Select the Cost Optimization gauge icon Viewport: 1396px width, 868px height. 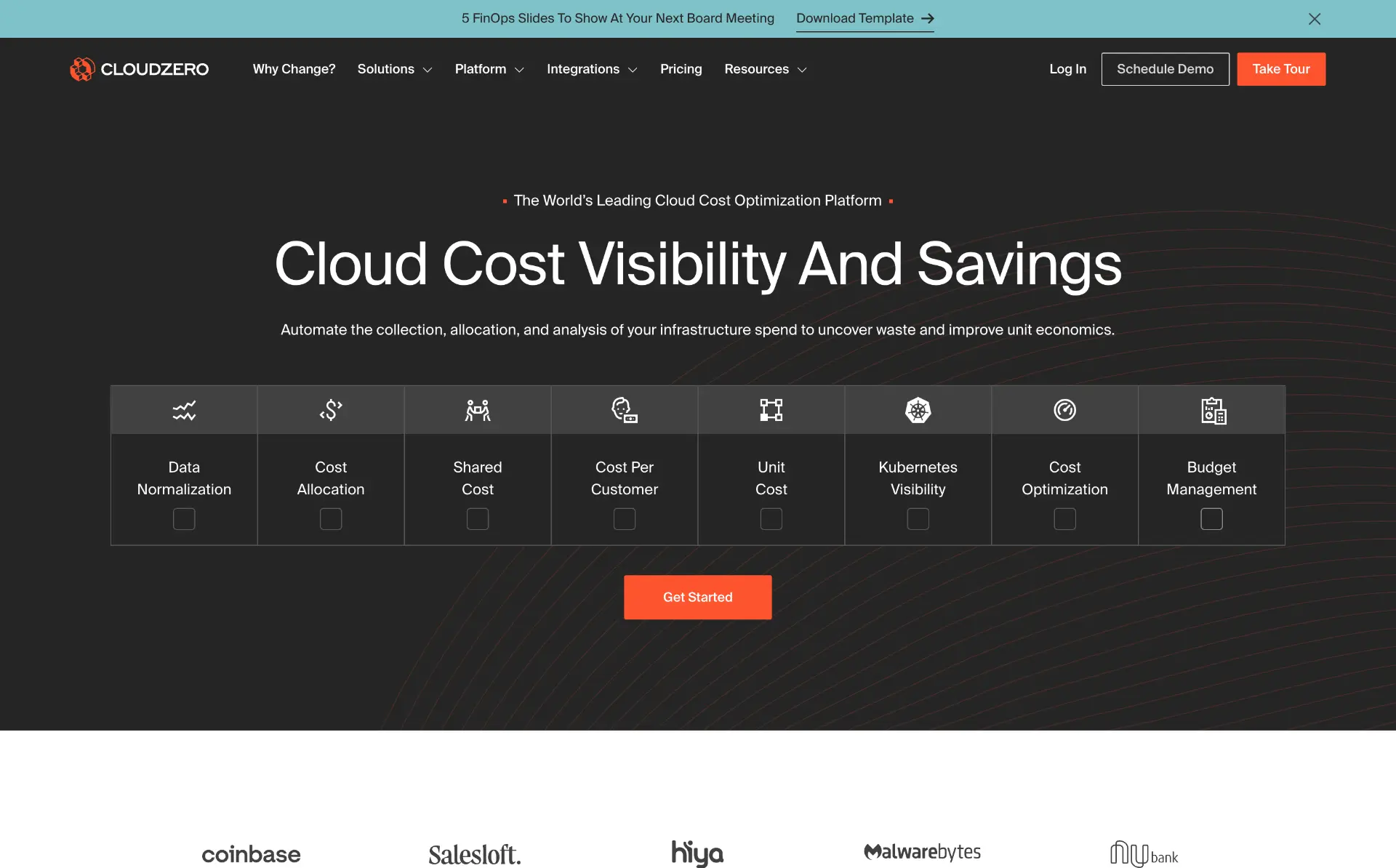point(1064,409)
